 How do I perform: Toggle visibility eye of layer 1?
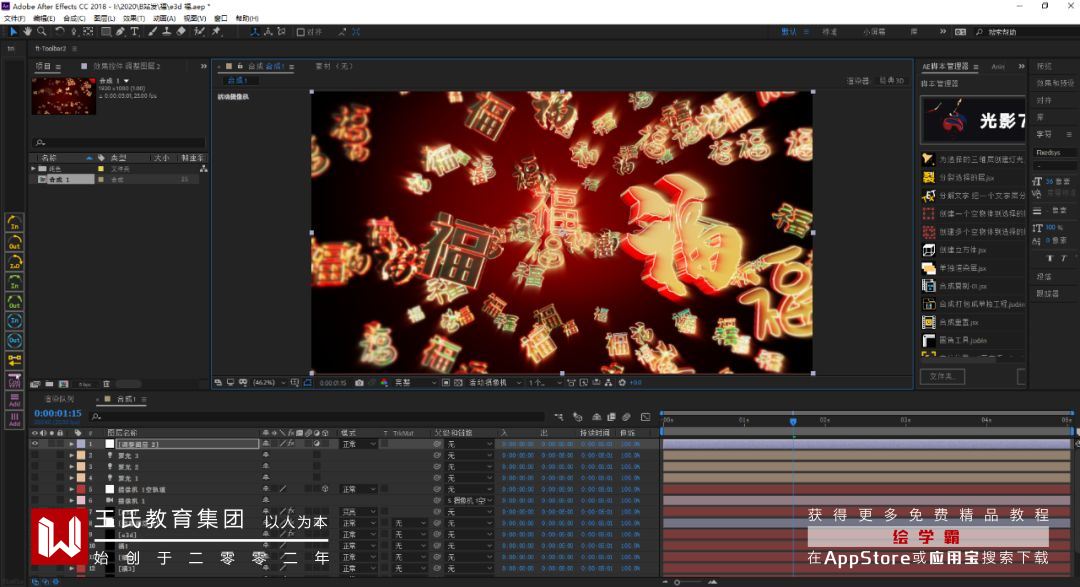coord(35,443)
